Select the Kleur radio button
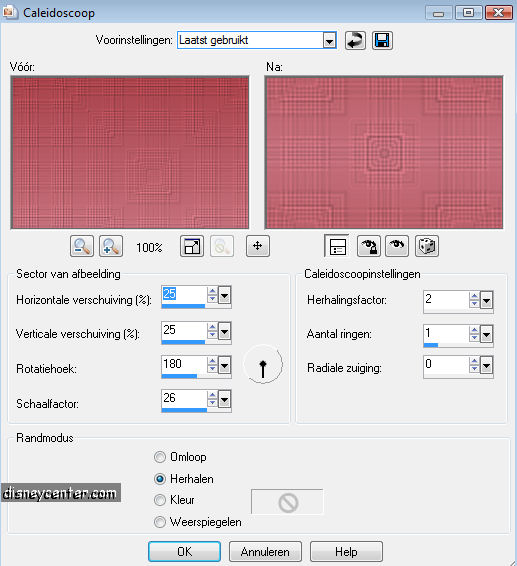The width and height of the screenshot is (517, 566). (x=160, y=500)
